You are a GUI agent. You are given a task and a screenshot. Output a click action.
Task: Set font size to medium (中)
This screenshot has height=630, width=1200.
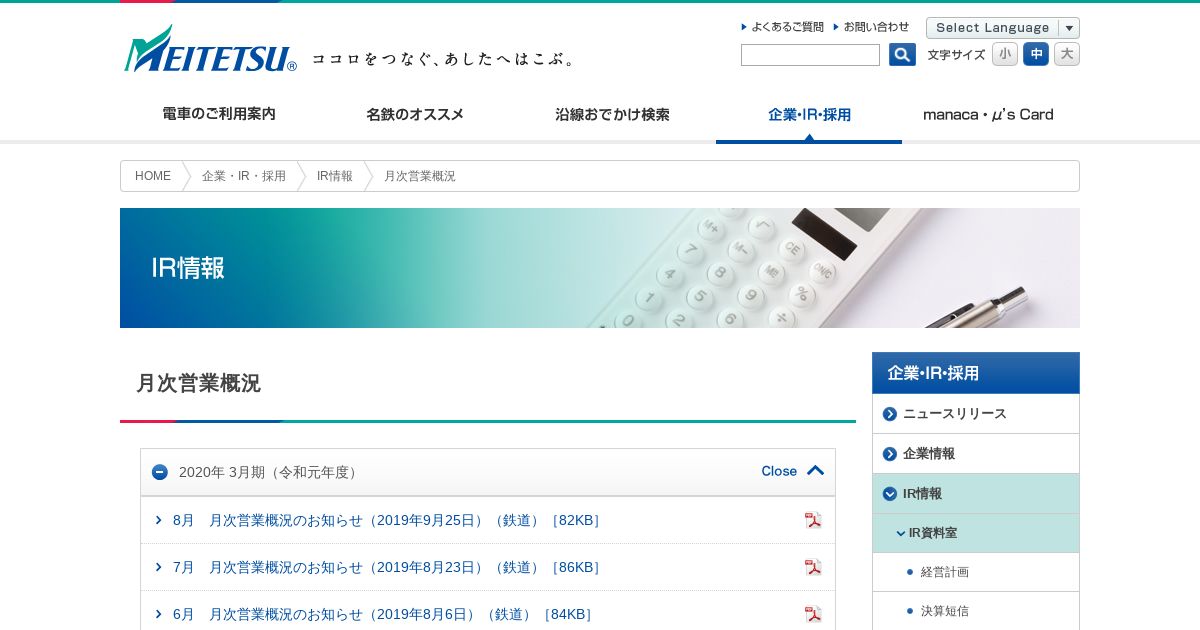tap(1036, 54)
